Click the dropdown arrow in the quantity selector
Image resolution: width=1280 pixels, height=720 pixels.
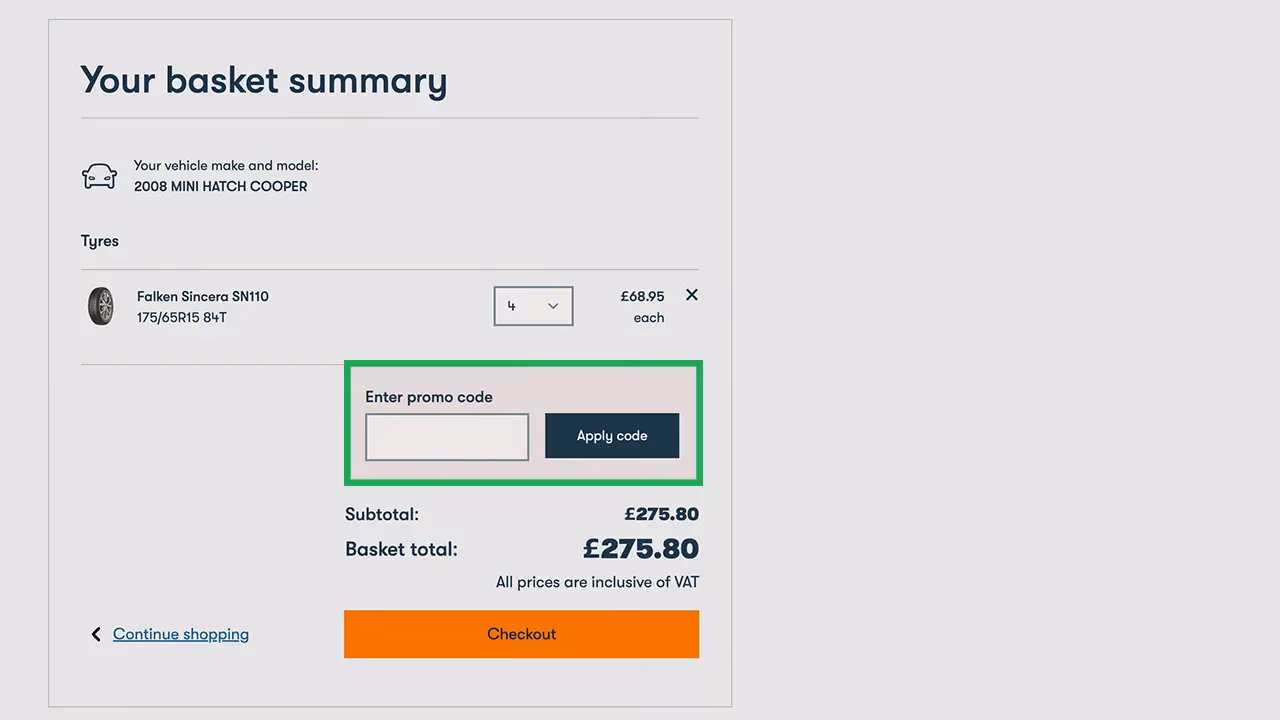tap(550, 306)
